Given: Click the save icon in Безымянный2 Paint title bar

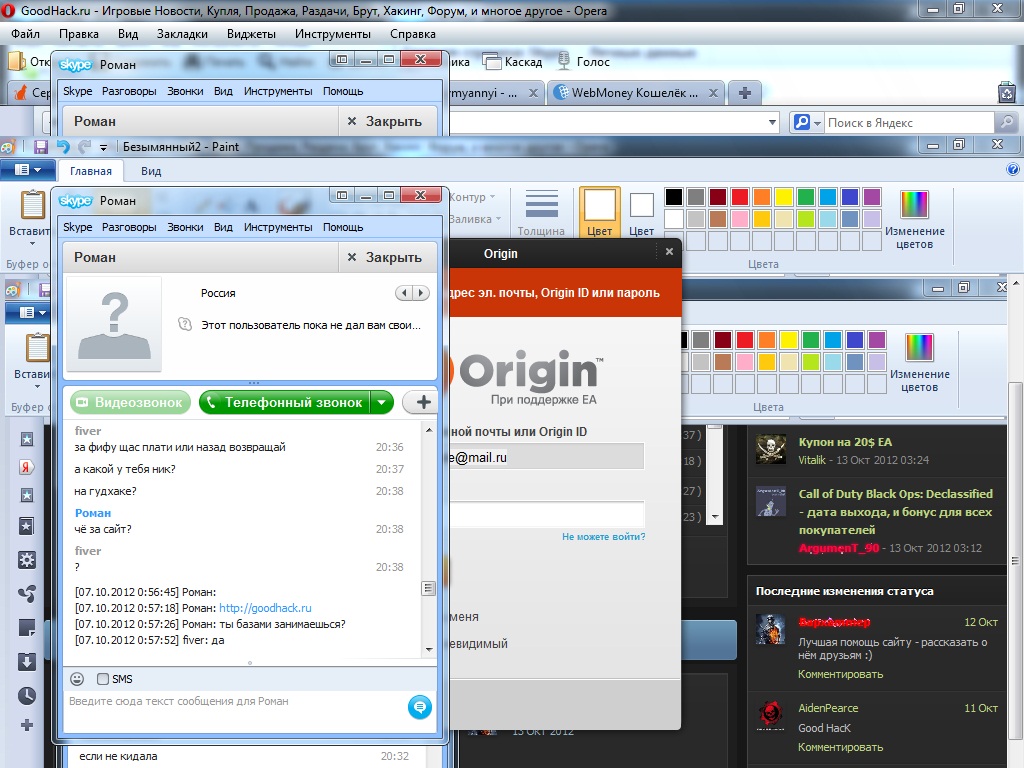Looking at the screenshot, I should pyautogui.click(x=40, y=147).
